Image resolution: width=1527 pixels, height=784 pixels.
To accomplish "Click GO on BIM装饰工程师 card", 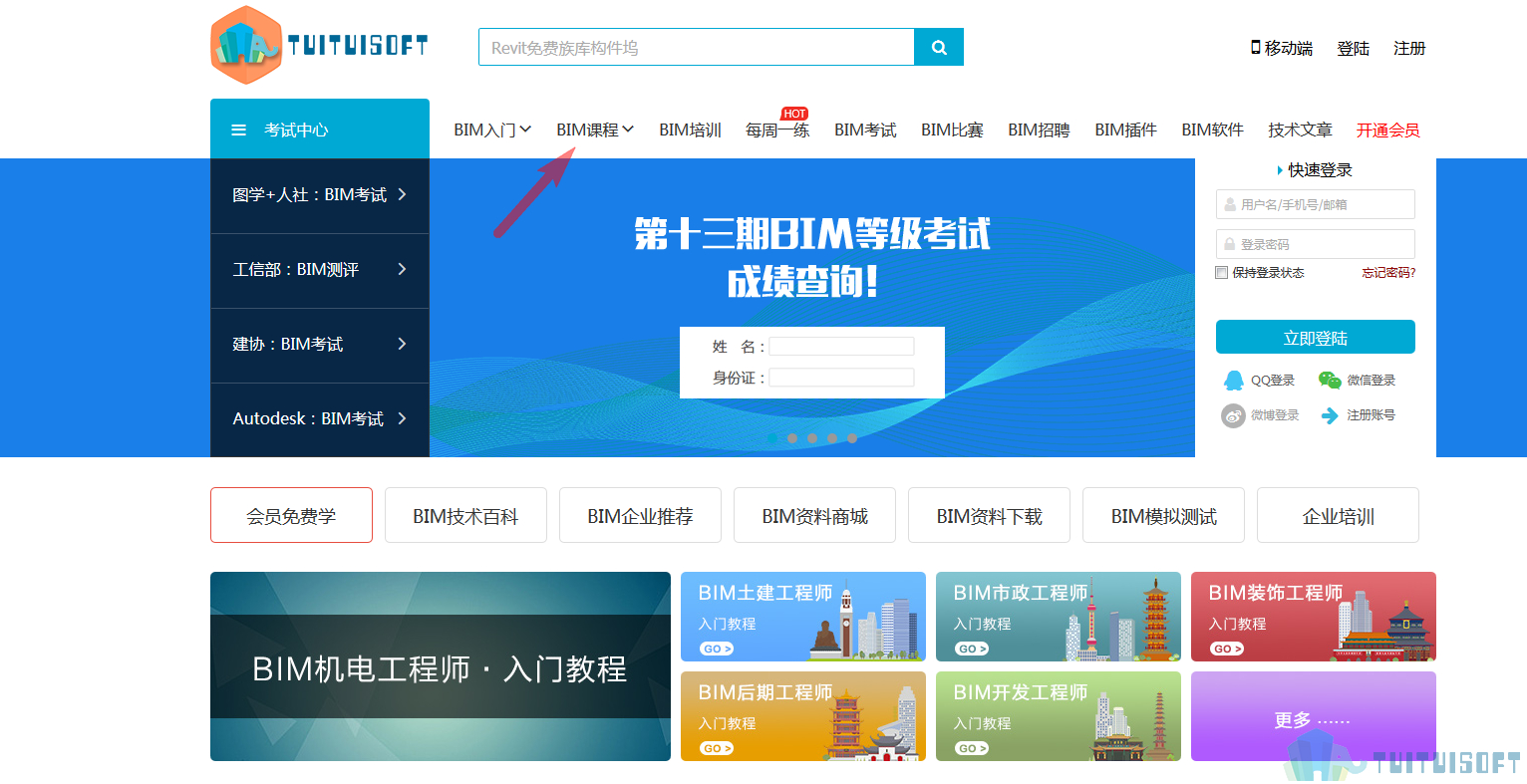I will (1227, 649).
